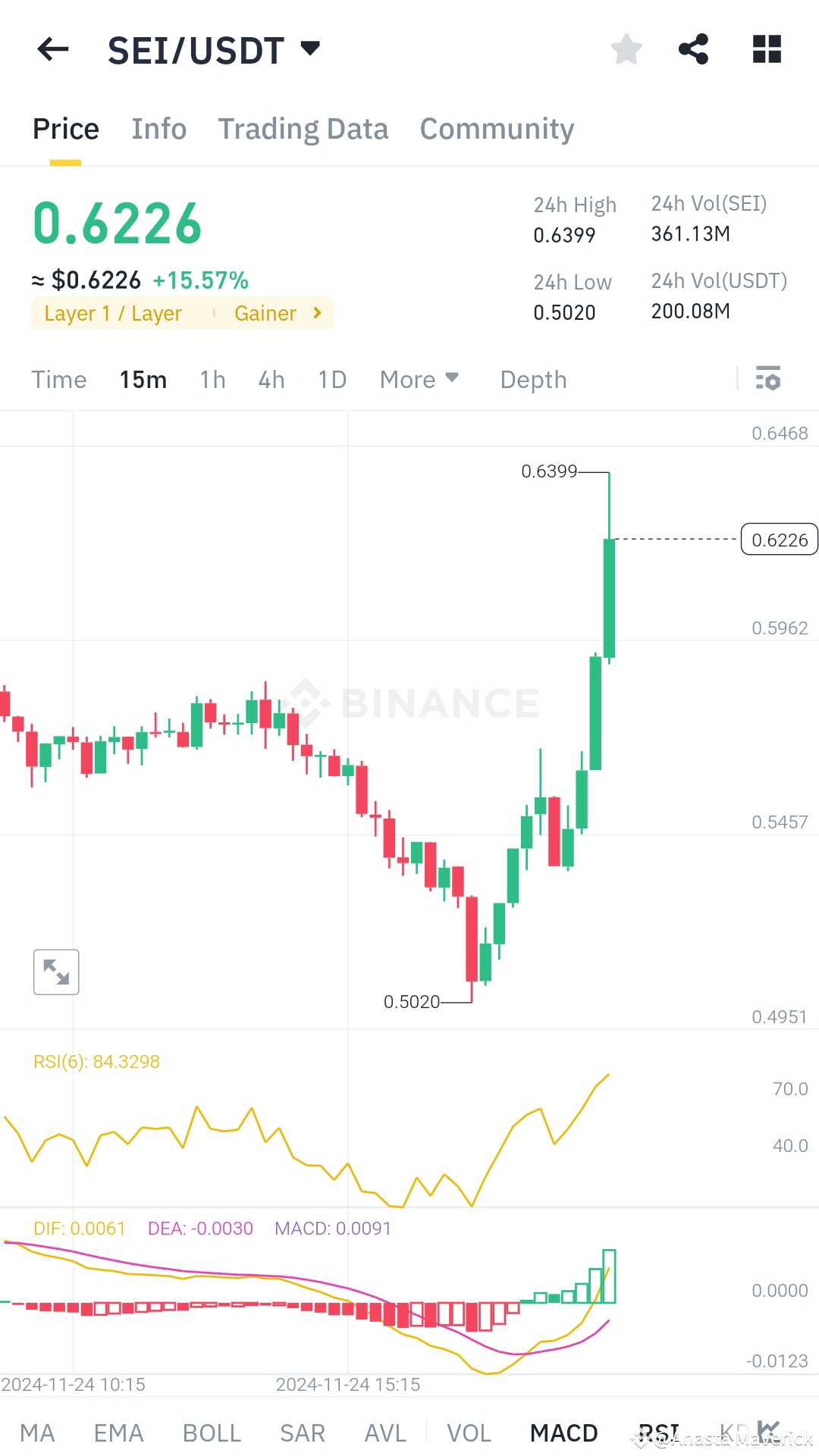Switch to the Info tab

pyautogui.click(x=158, y=129)
